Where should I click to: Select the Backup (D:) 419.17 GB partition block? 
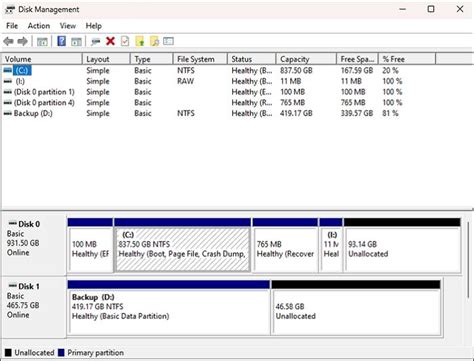(x=169, y=308)
